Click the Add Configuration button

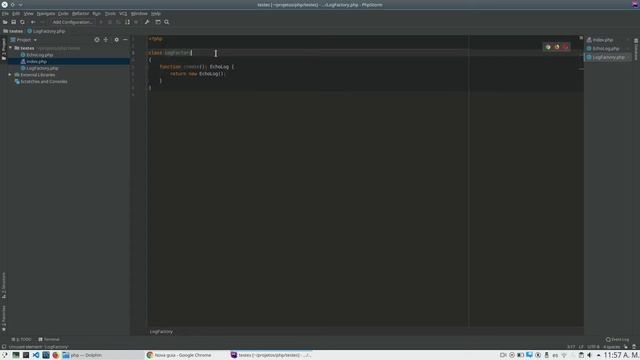coord(72,22)
